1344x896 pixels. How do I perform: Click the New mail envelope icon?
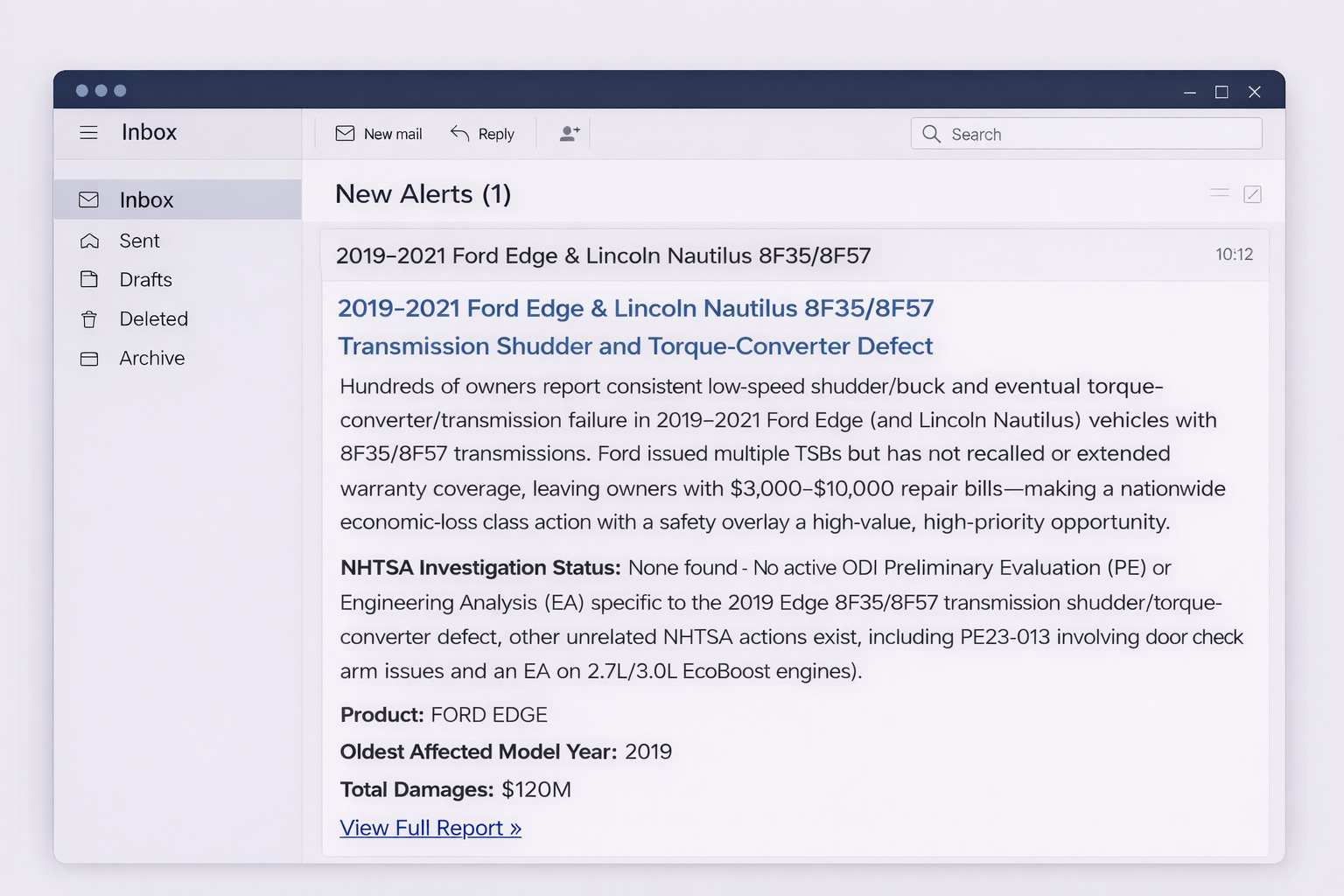click(345, 133)
